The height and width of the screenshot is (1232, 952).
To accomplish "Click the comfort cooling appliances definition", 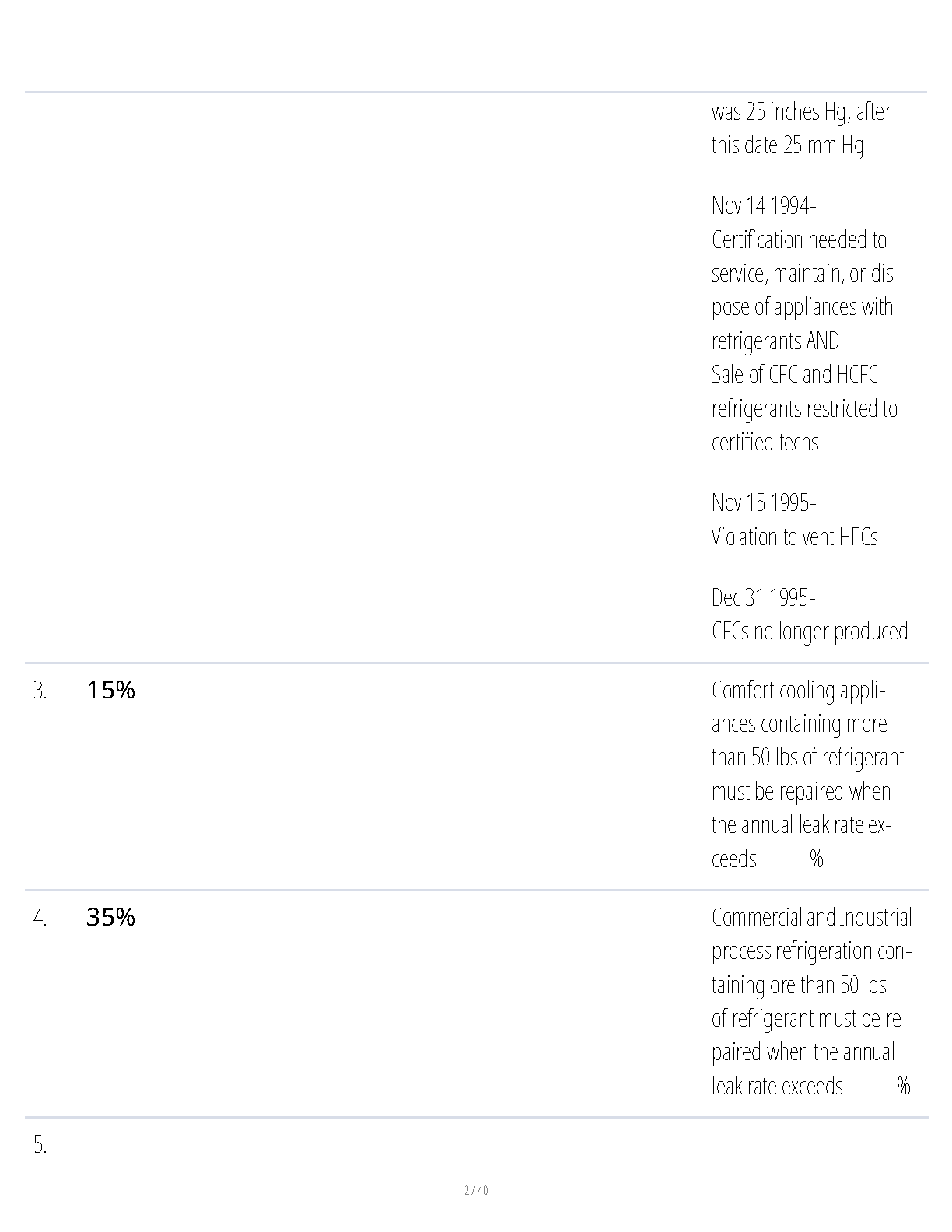I will click(x=808, y=774).
